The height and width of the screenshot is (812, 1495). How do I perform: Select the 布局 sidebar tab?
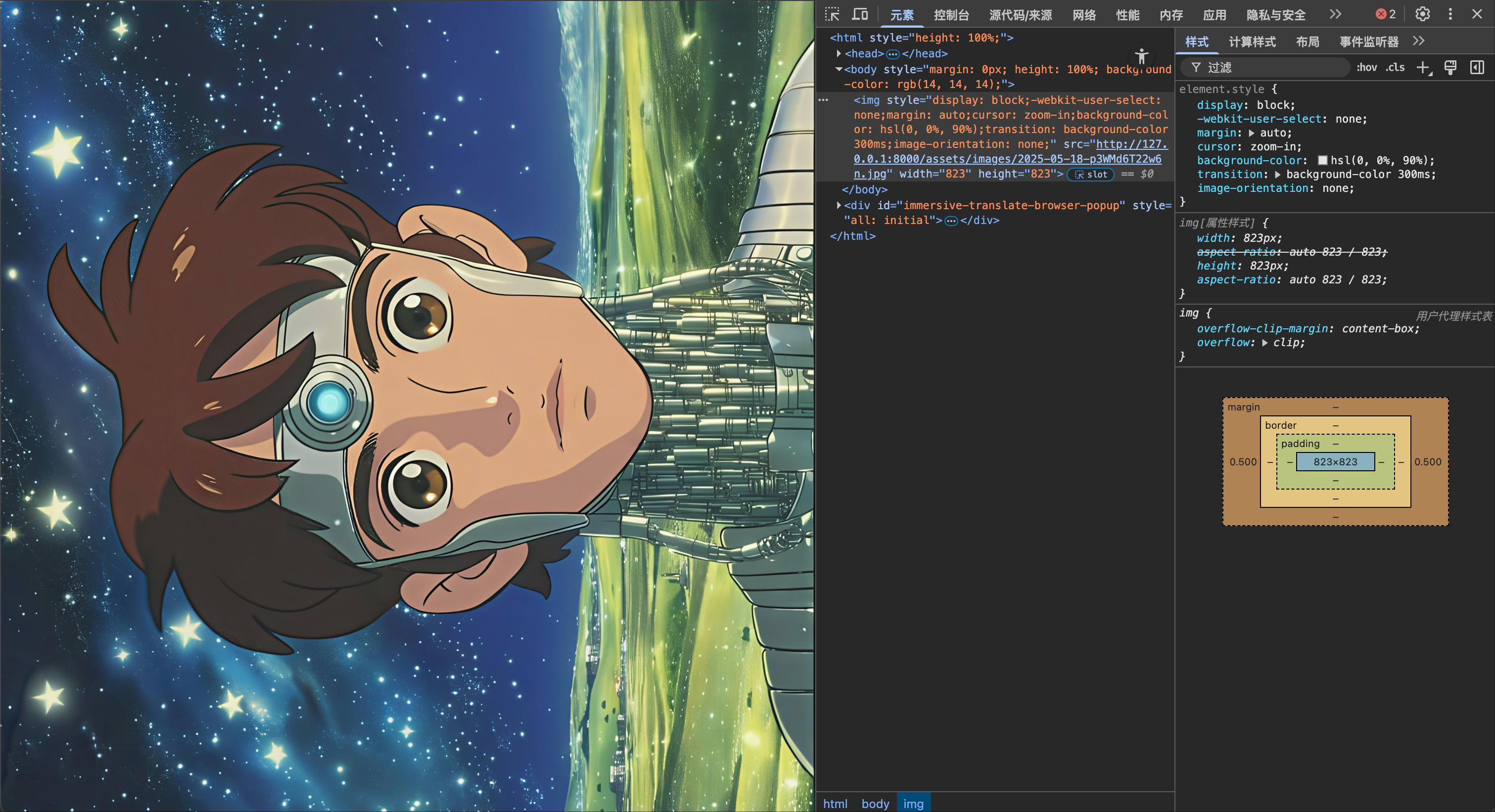[x=1307, y=42]
